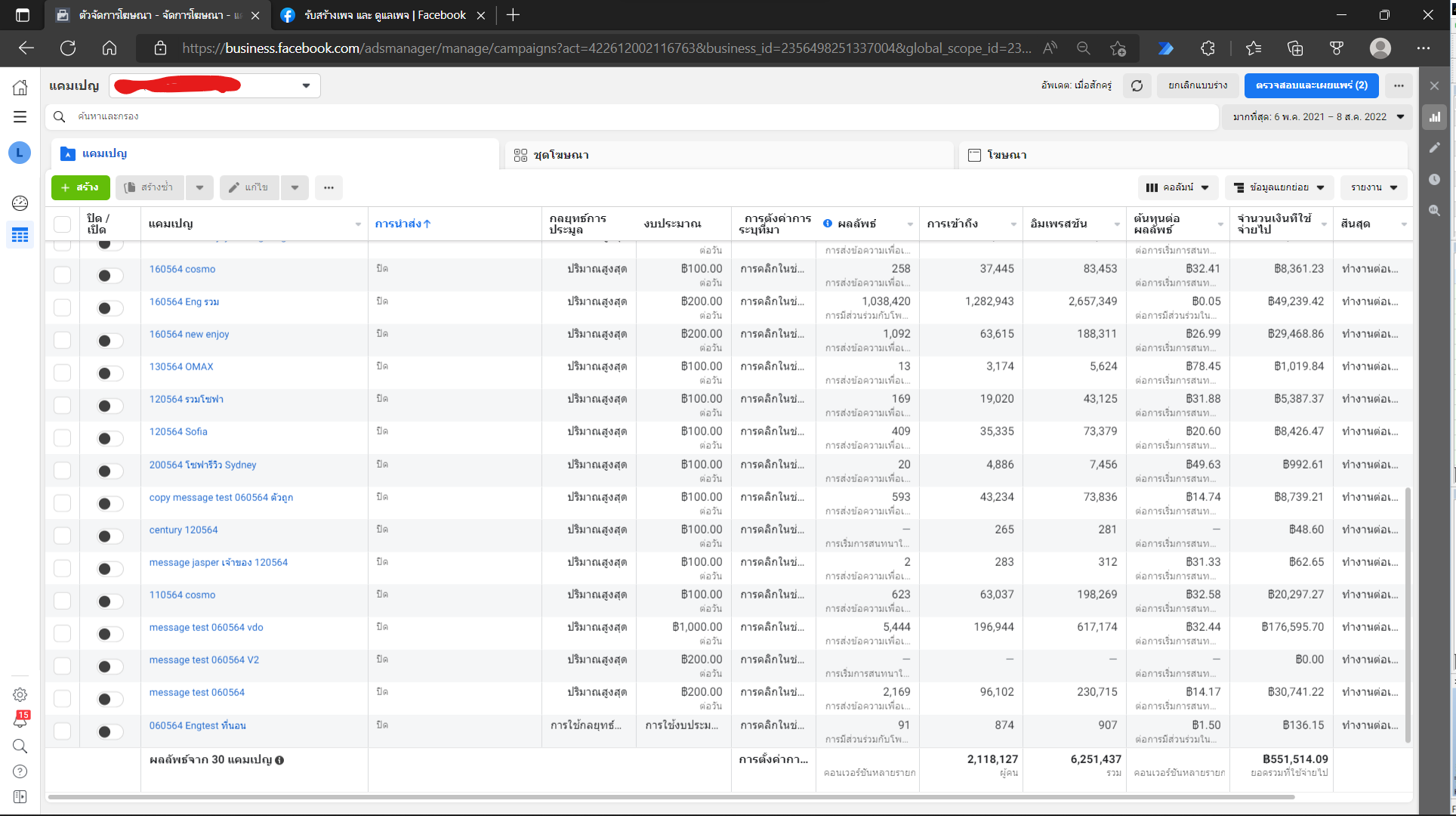The width and height of the screenshot is (1456, 816).
Task: Open the history clock icon in the right panel
Action: click(x=1434, y=179)
